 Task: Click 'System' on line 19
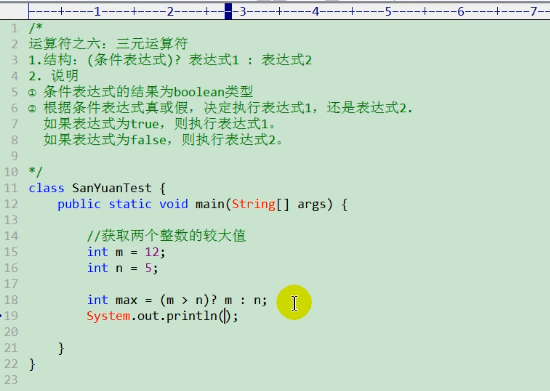pyautogui.click(x=108, y=316)
